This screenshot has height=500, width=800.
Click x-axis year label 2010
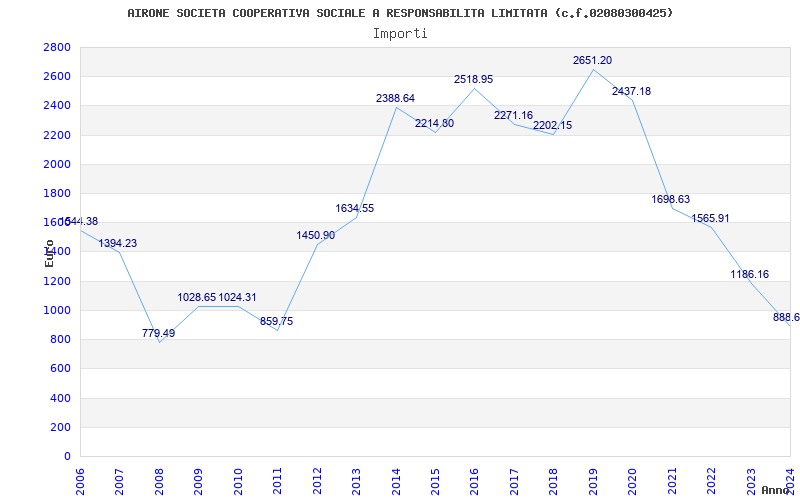pyautogui.click(x=238, y=481)
